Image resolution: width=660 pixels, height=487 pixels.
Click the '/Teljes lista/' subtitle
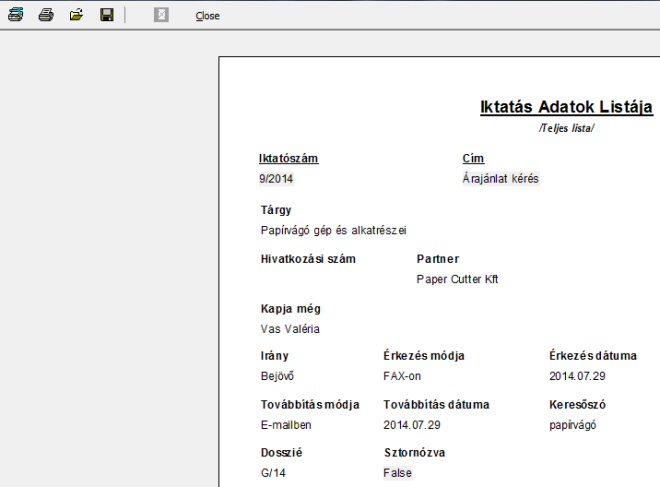(x=566, y=128)
